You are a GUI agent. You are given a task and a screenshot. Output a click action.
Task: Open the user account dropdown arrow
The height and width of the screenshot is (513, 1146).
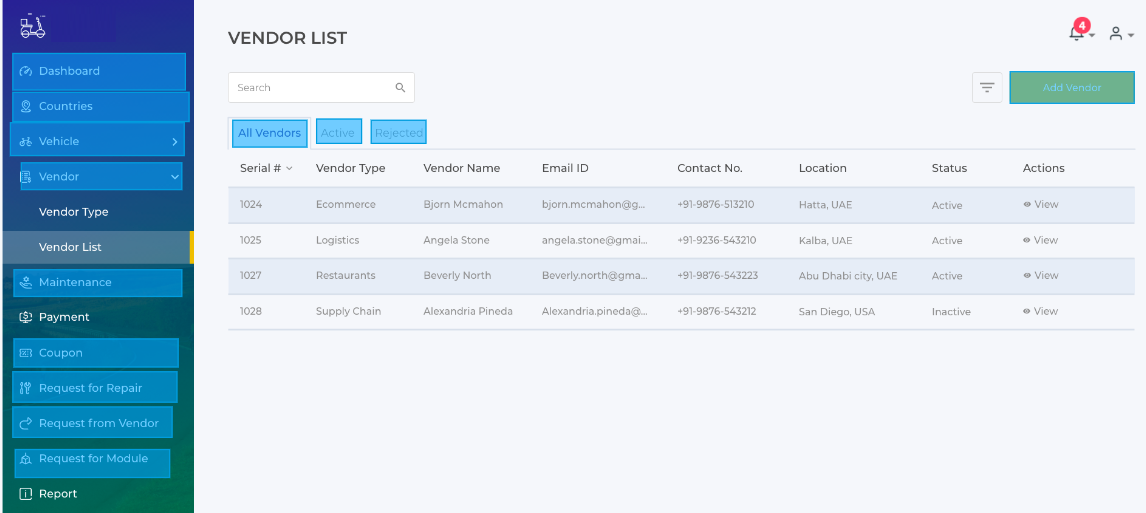(1131, 35)
